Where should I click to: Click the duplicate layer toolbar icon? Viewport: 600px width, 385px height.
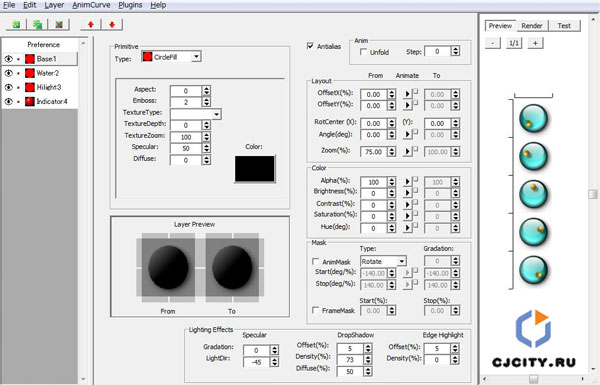coord(37,24)
